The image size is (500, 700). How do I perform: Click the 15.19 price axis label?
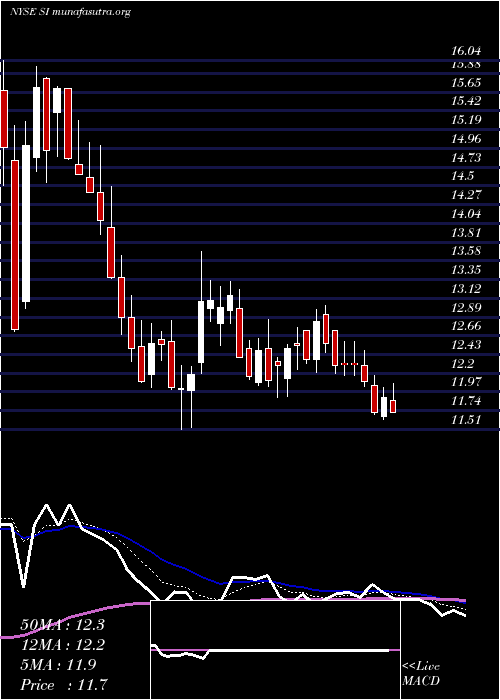click(466, 120)
